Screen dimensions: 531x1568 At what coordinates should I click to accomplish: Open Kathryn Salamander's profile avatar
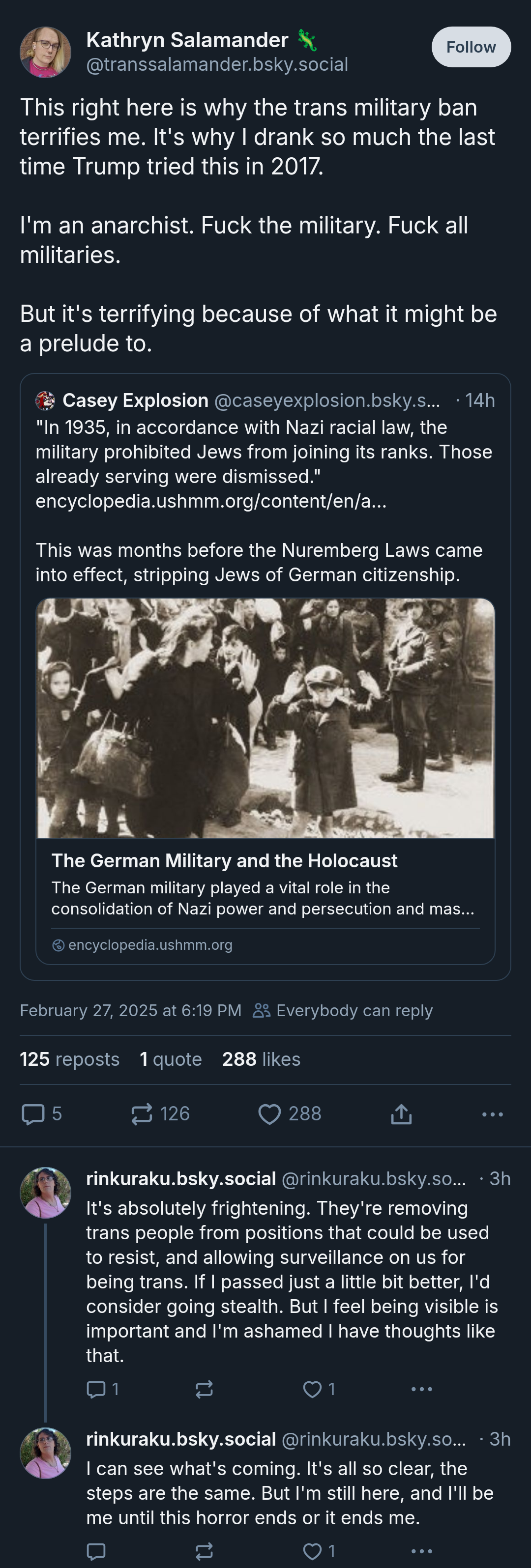click(x=46, y=53)
